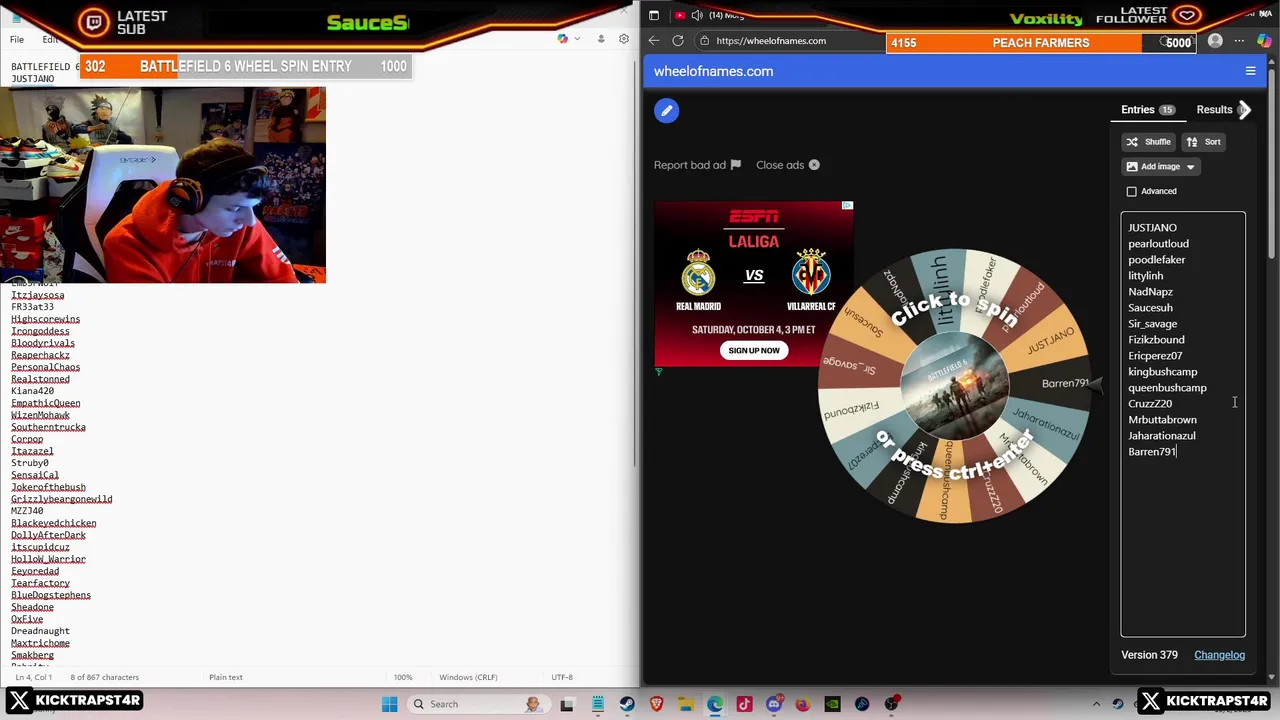This screenshot has height=720, width=1280.
Task: Open File Explorer from the taskbar
Action: (686, 704)
